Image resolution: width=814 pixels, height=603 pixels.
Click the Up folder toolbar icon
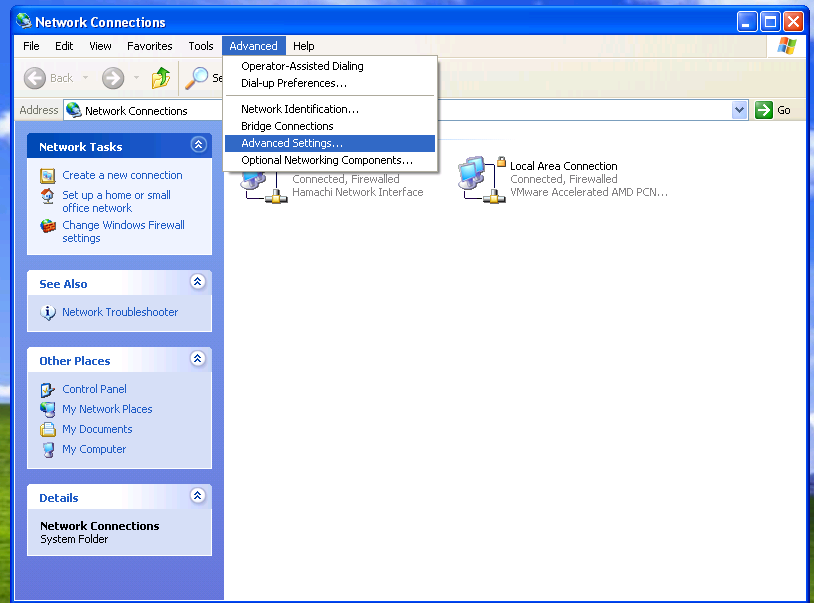(x=161, y=78)
